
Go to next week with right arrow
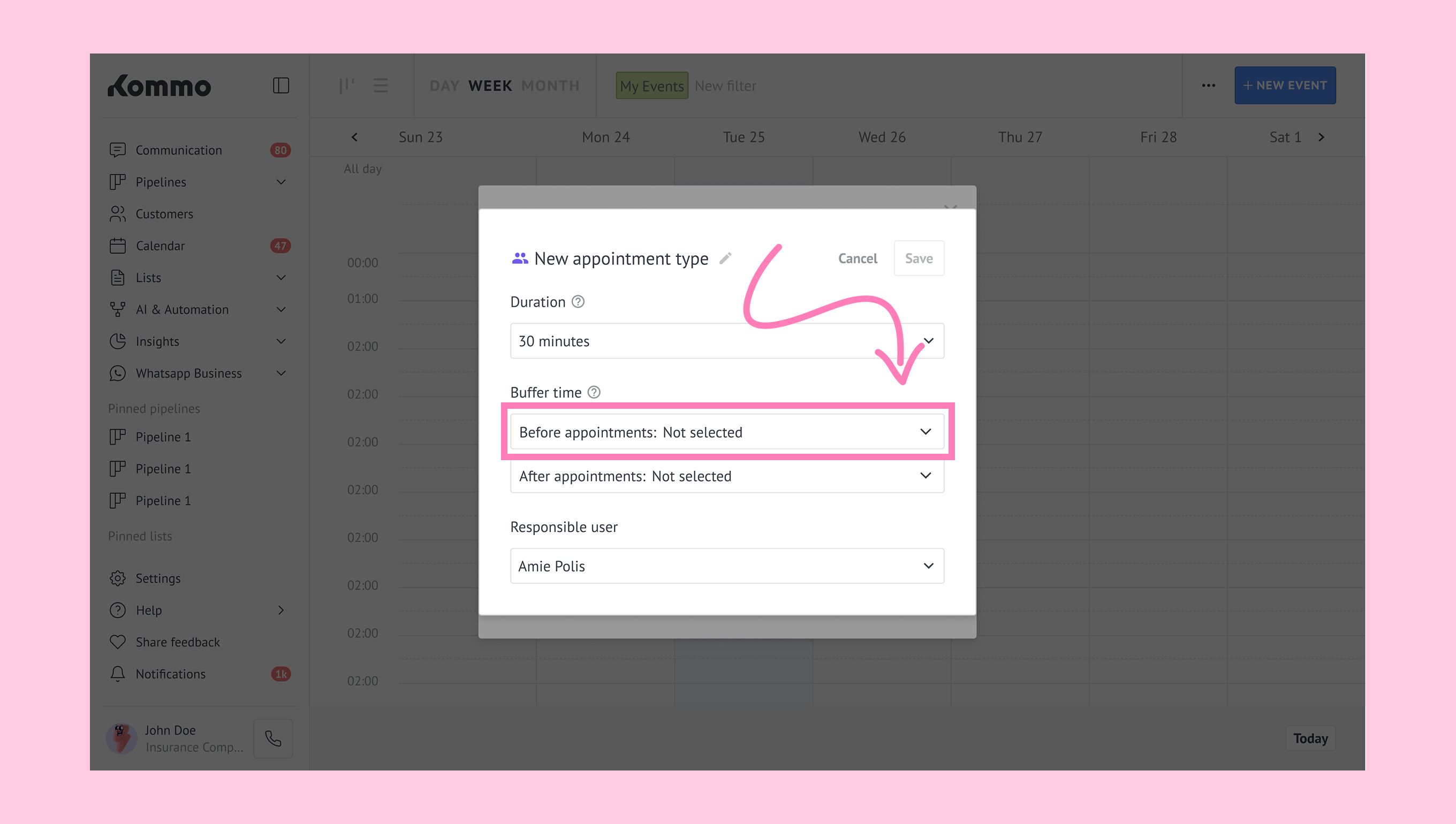tap(1321, 137)
